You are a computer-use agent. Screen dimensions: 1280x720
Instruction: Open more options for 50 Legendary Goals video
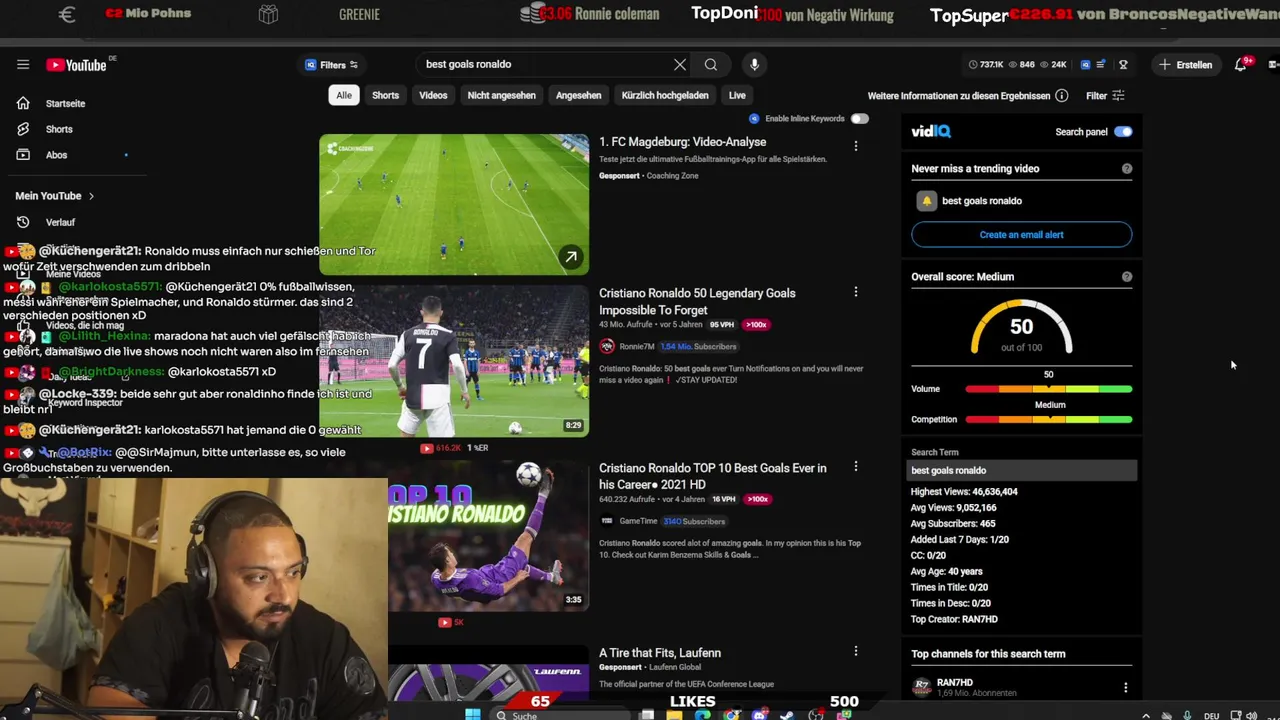855,292
